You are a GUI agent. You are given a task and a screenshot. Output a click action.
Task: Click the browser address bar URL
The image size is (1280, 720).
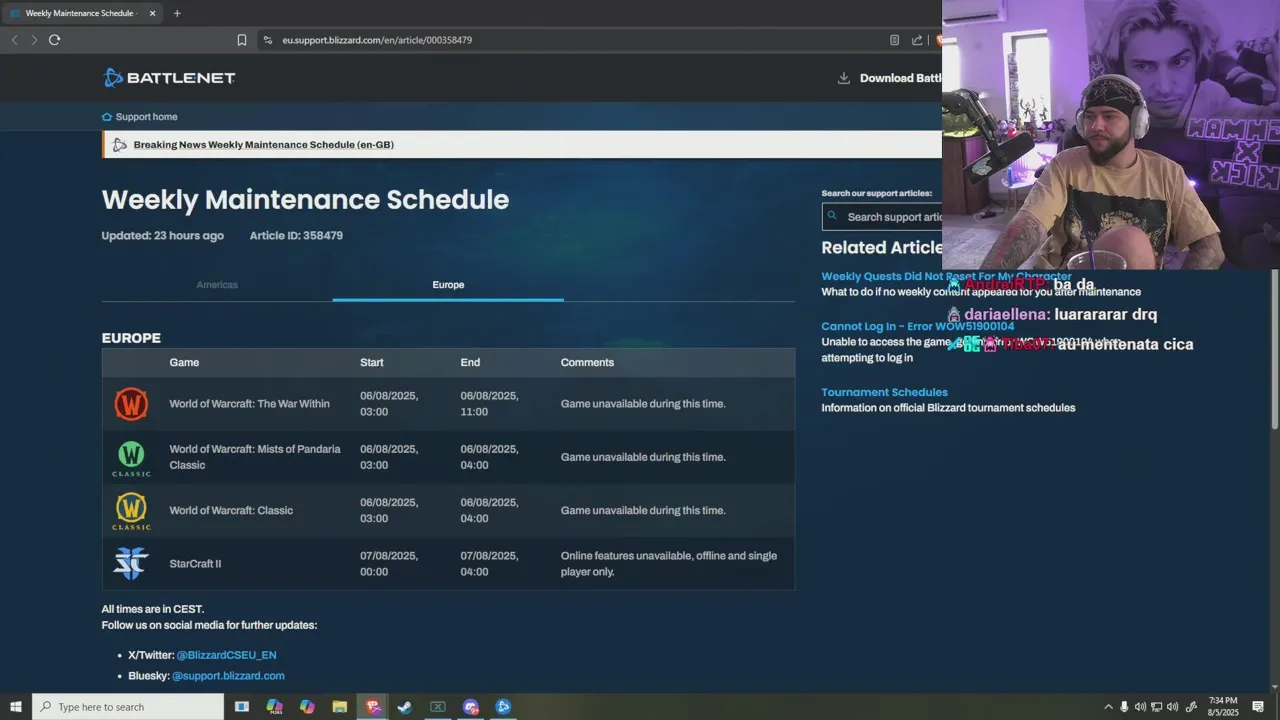tap(377, 40)
